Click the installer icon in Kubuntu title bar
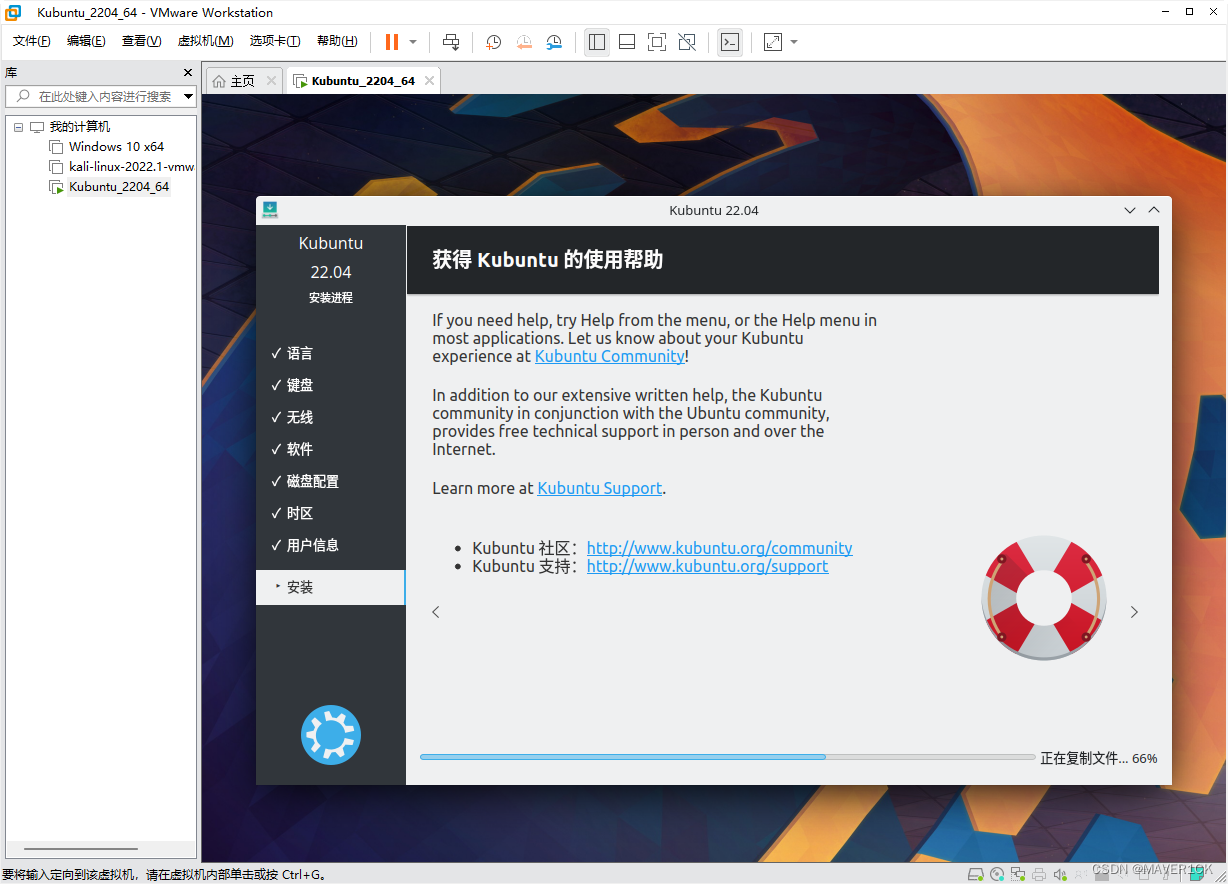 [x=270, y=210]
